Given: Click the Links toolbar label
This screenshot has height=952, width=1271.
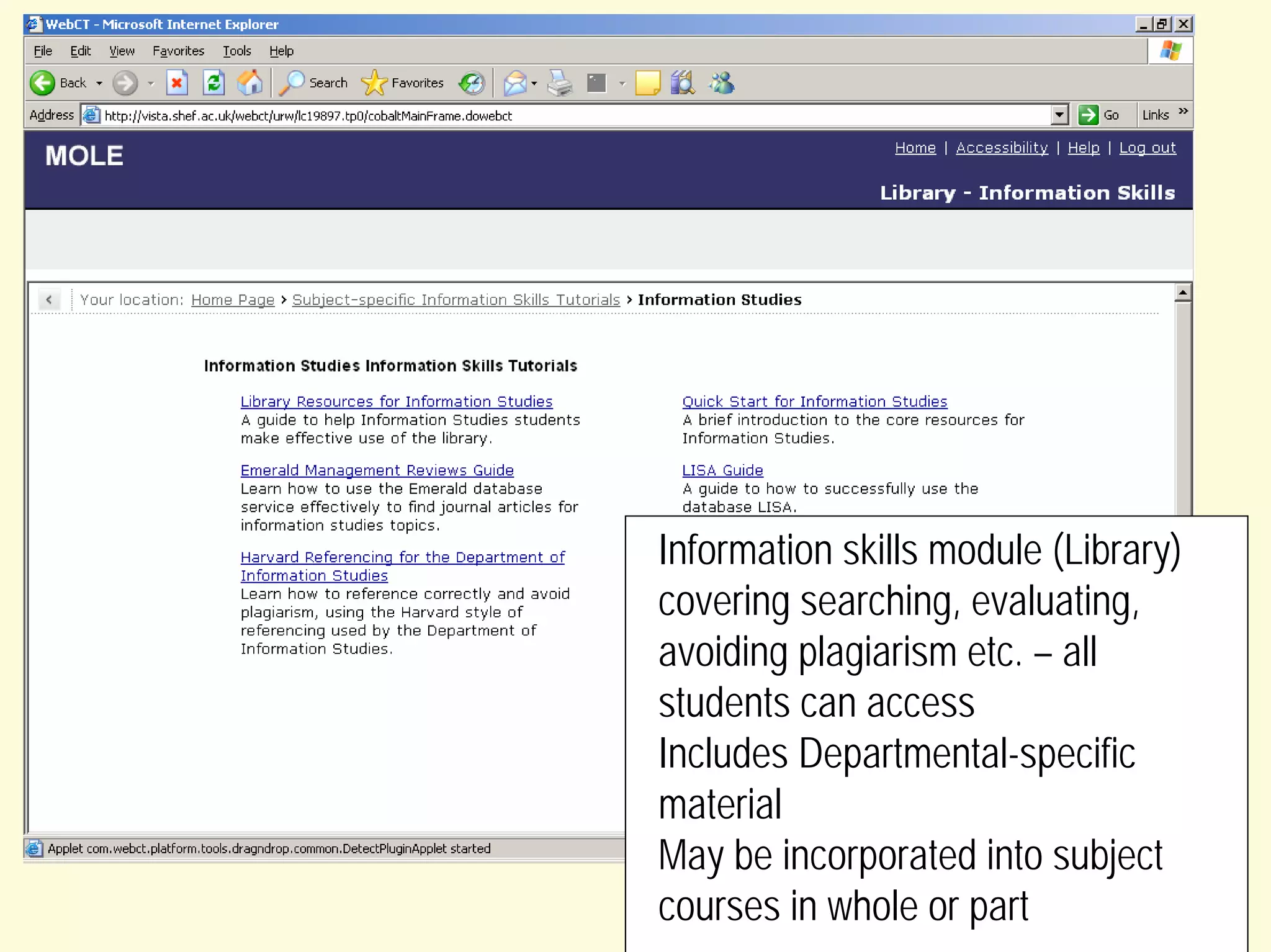Looking at the screenshot, I should (1156, 115).
